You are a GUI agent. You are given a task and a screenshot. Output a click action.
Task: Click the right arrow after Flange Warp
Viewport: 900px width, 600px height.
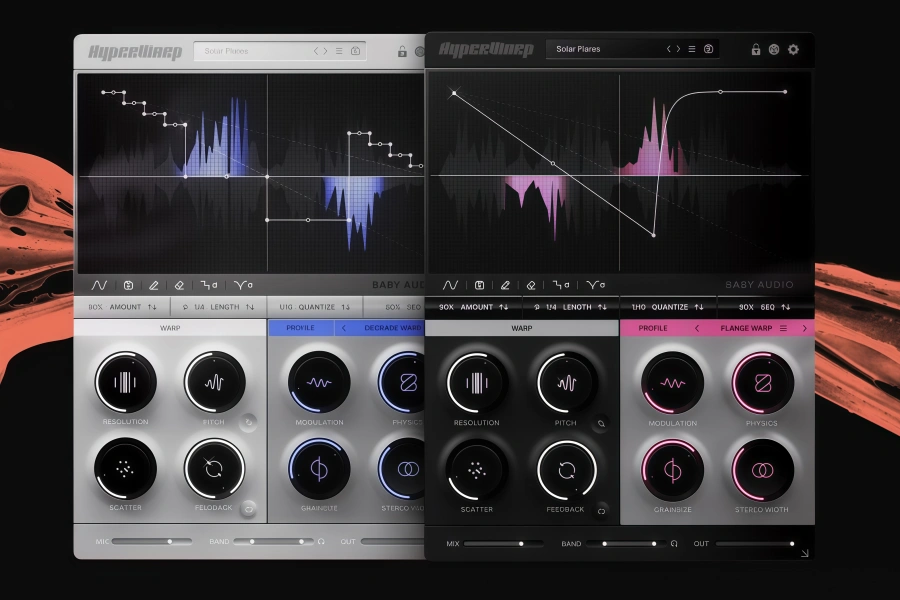pos(804,328)
